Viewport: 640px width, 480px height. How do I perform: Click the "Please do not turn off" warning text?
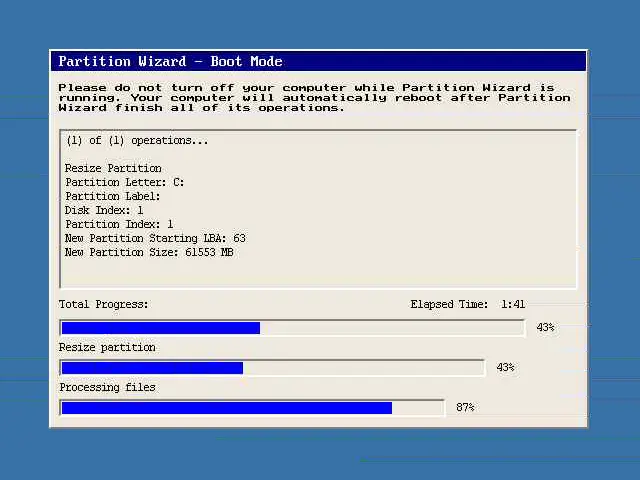click(x=314, y=98)
